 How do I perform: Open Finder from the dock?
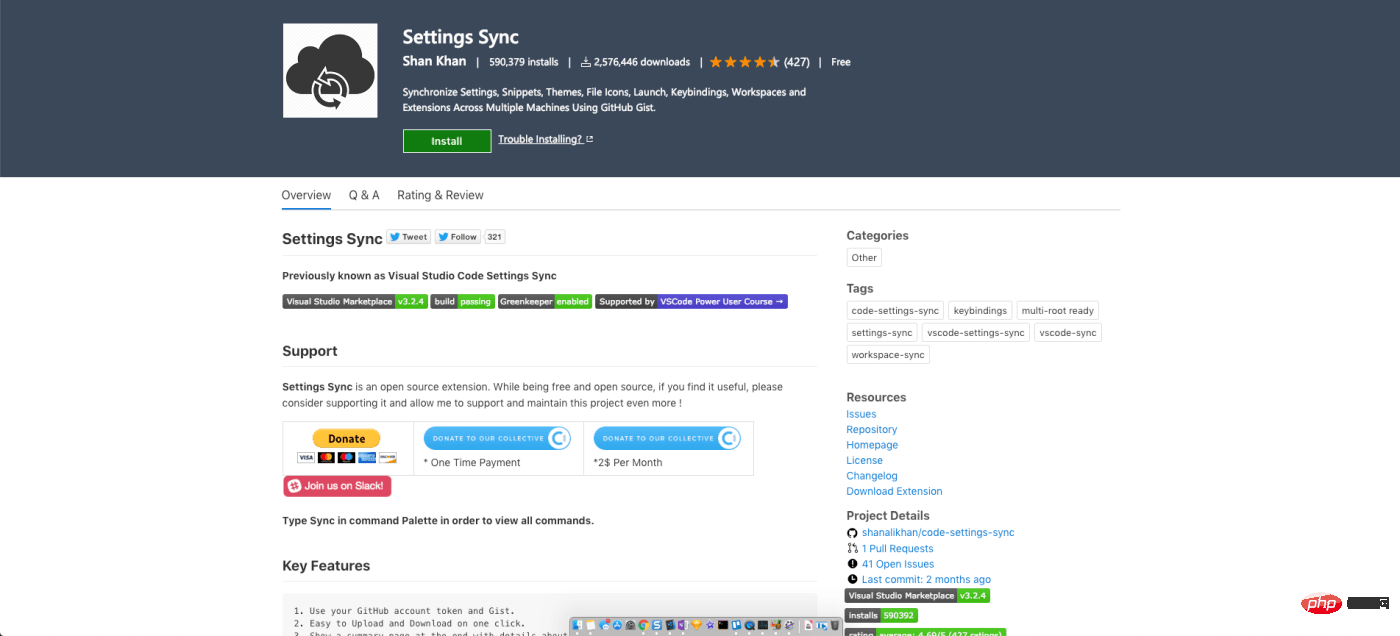click(578, 625)
